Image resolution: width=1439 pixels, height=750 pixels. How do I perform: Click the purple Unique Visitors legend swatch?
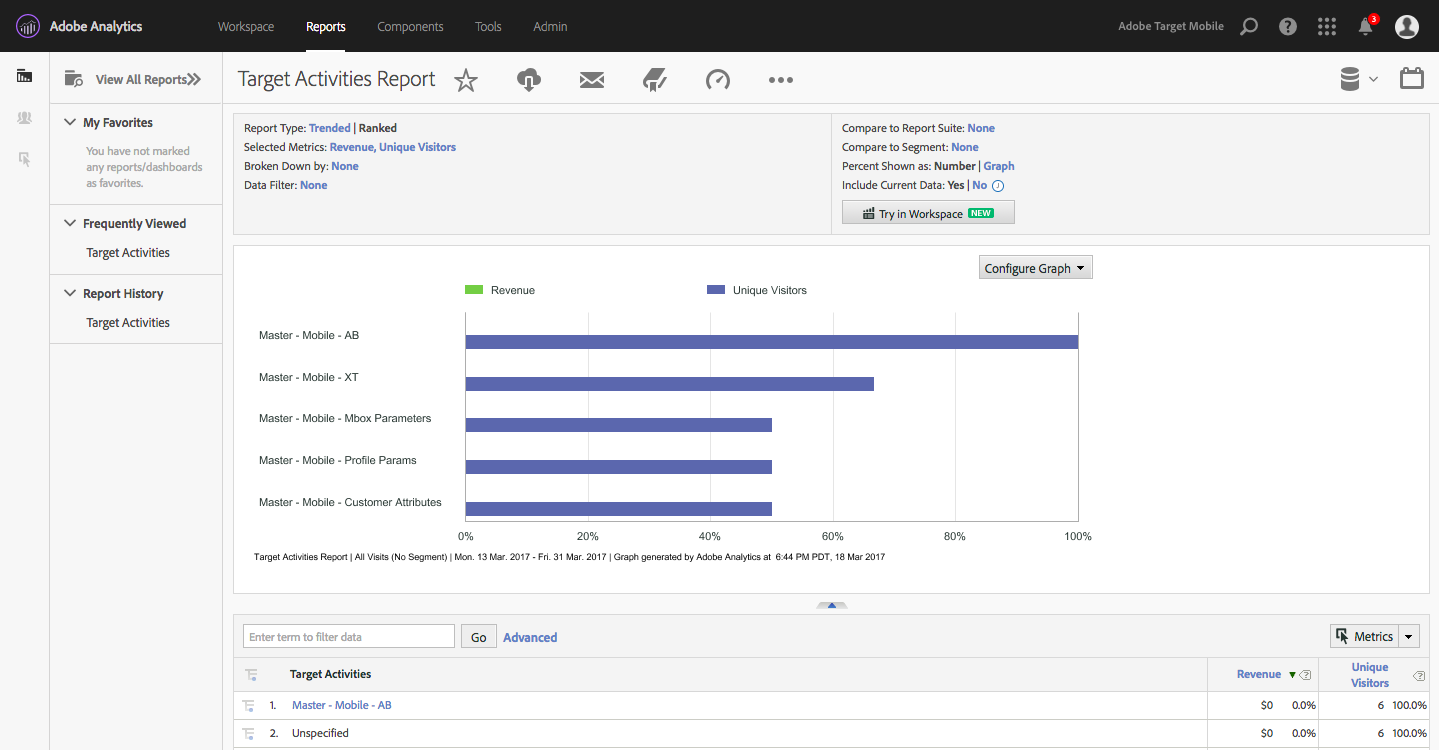[x=716, y=290]
